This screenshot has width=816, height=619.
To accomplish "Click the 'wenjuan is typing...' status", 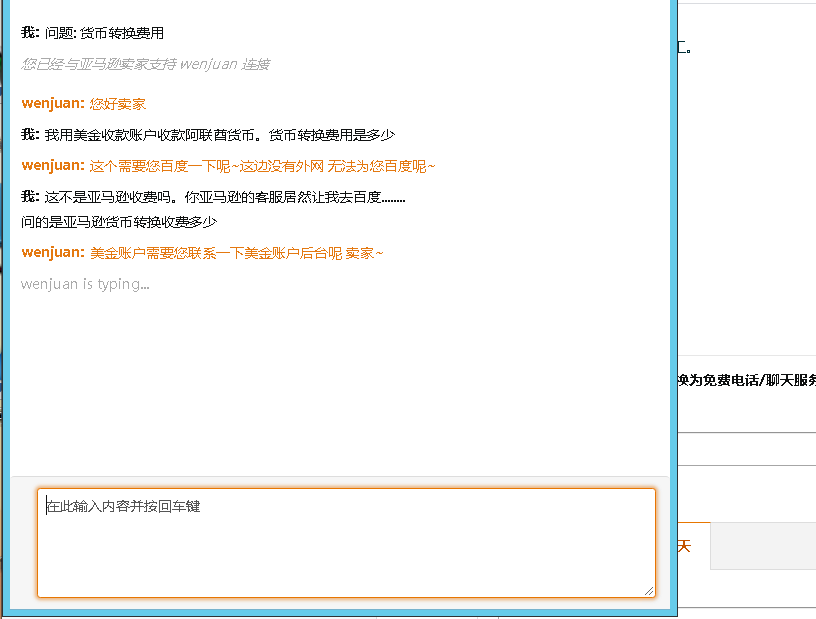I will [85, 284].
